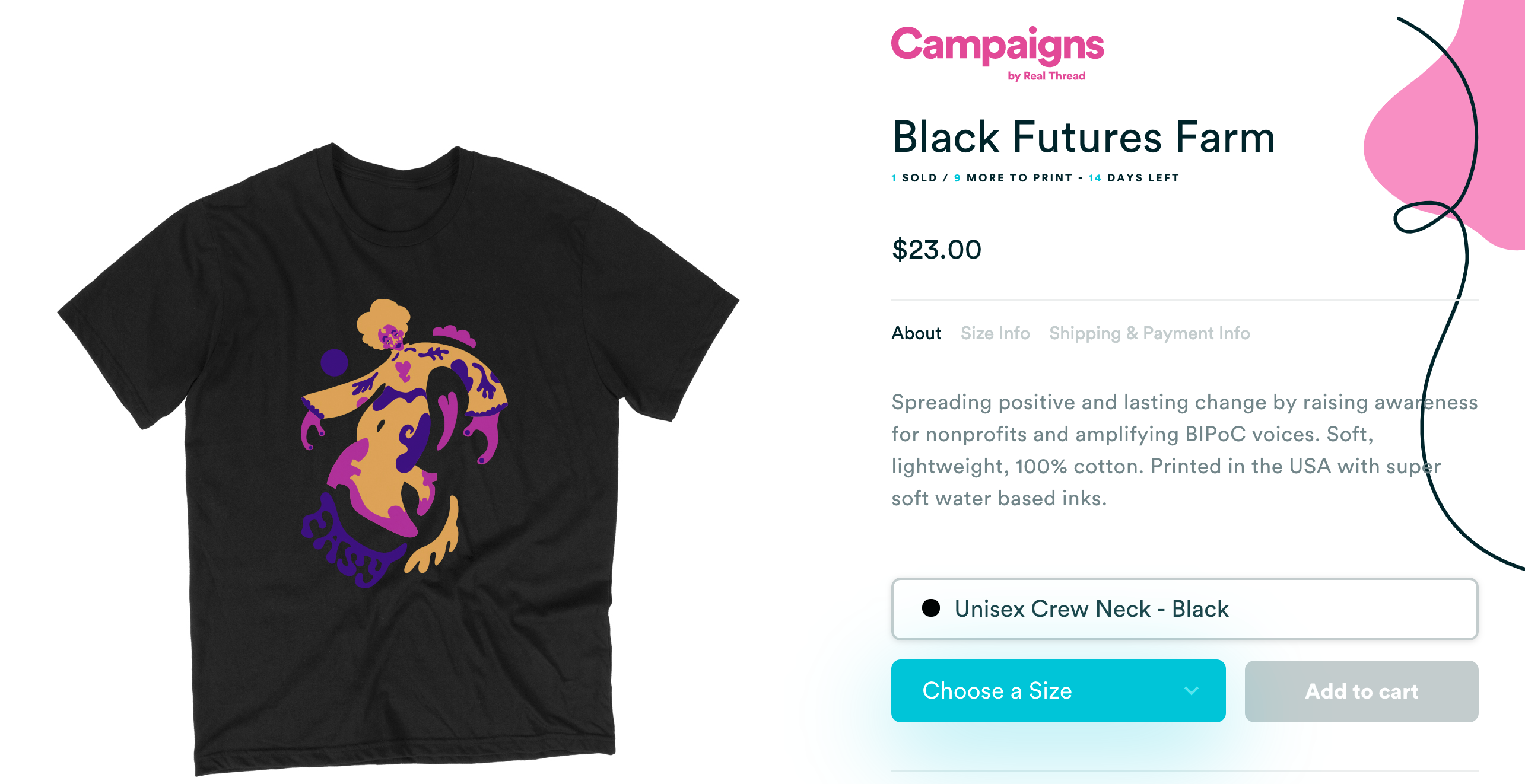Click the chevron arrow in size dropdown
The image size is (1525, 784).
click(x=1192, y=691)
